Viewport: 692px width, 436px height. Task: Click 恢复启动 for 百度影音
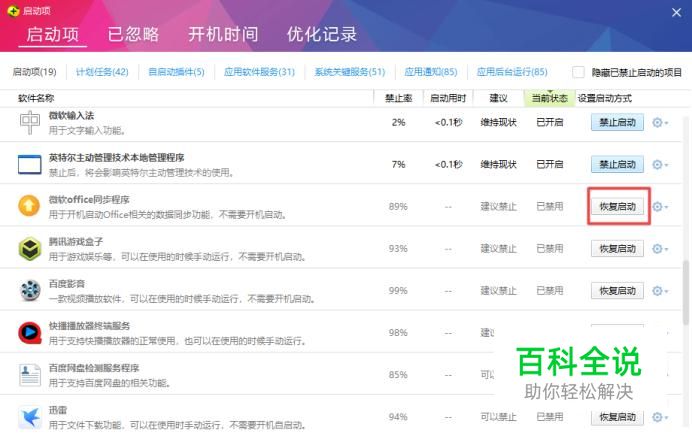[x=617, y=291]
